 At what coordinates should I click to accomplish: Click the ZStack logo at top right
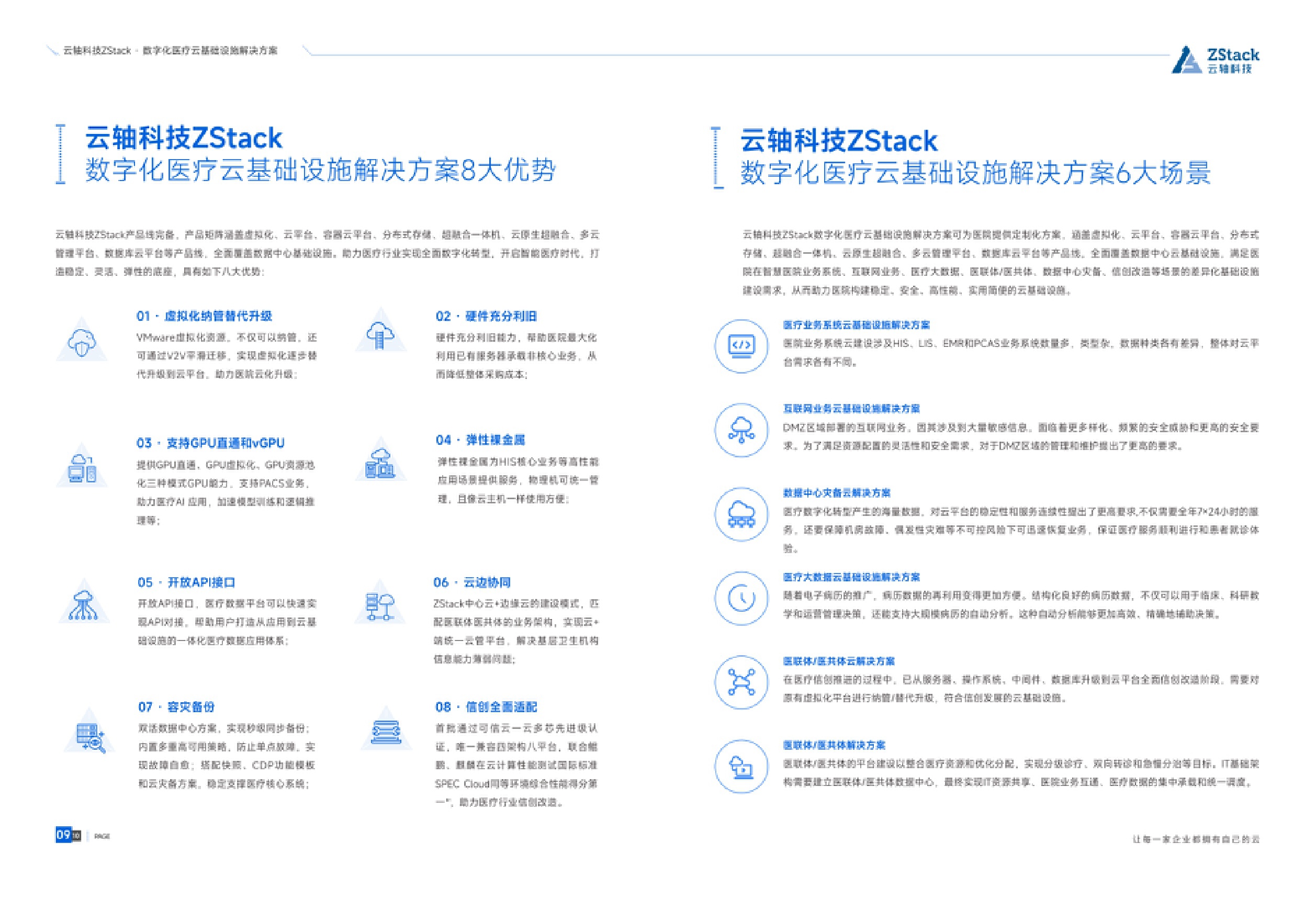coord(1215,60)
